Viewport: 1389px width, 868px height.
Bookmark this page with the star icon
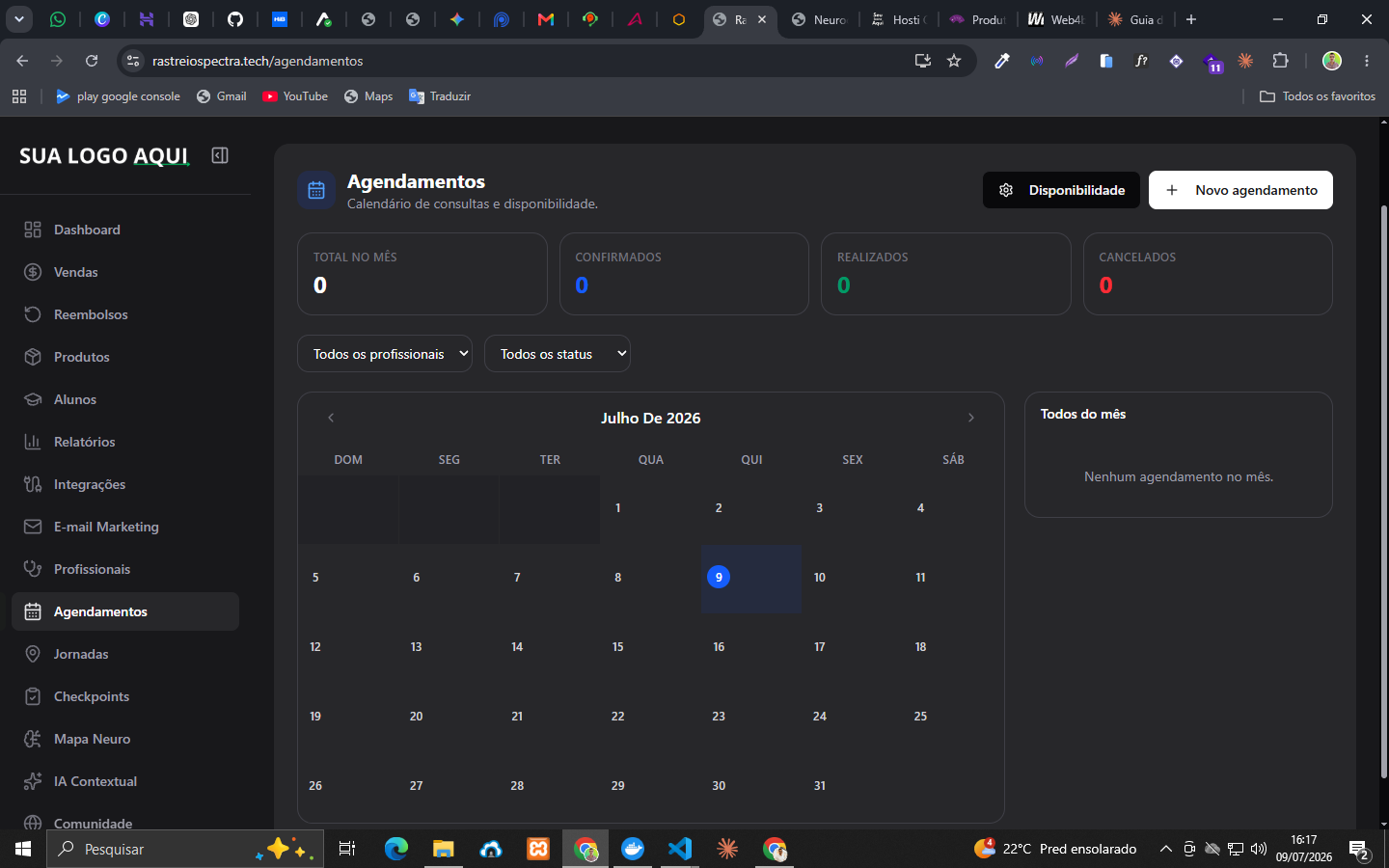(x=954, y=61)
